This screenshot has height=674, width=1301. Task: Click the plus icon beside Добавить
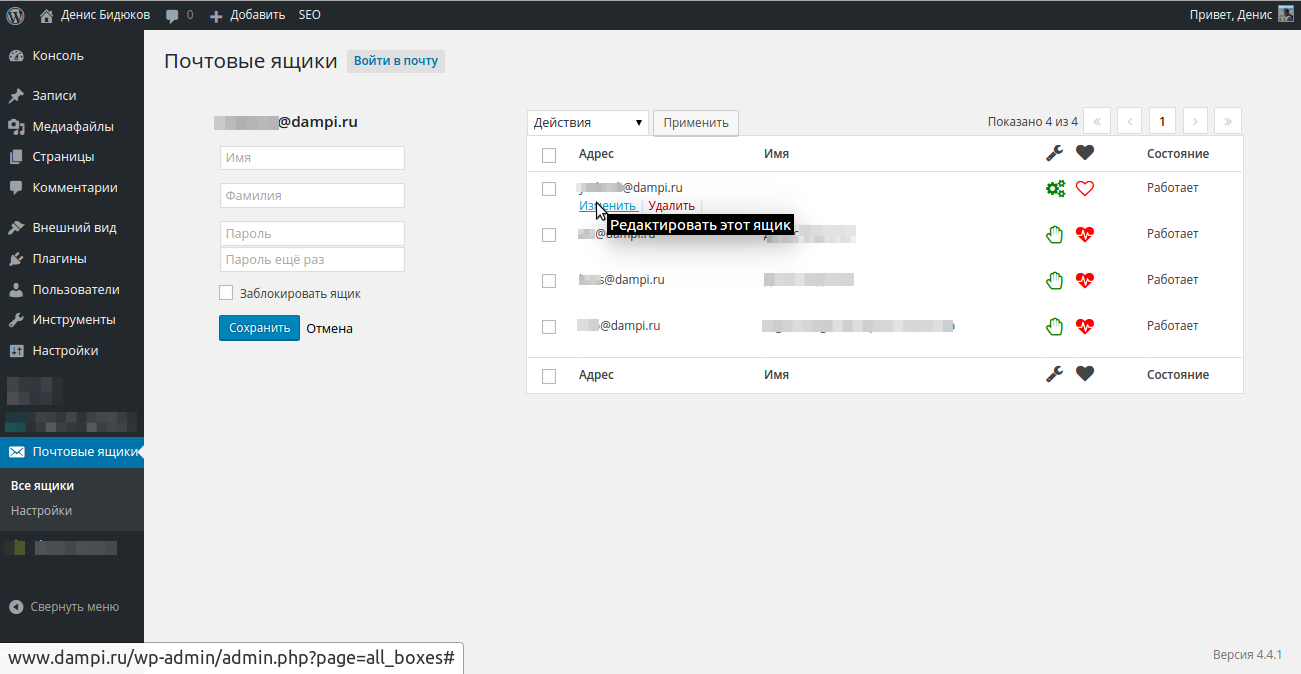(216, 15)
